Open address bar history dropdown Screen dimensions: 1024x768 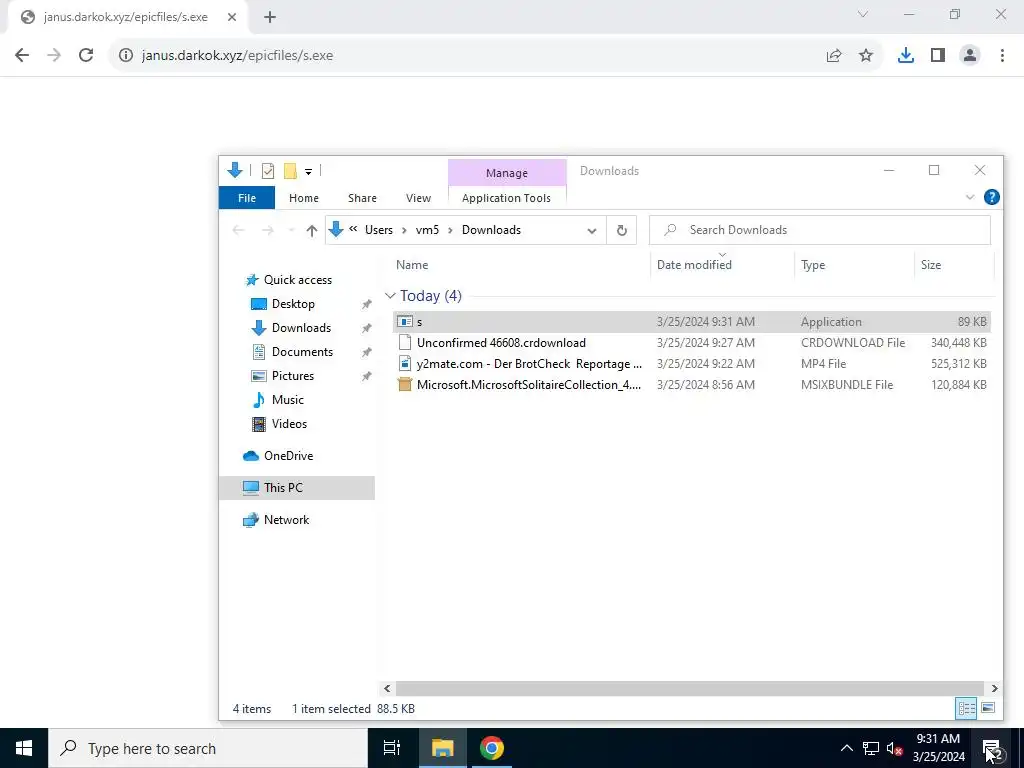click(x=592, y=231)
